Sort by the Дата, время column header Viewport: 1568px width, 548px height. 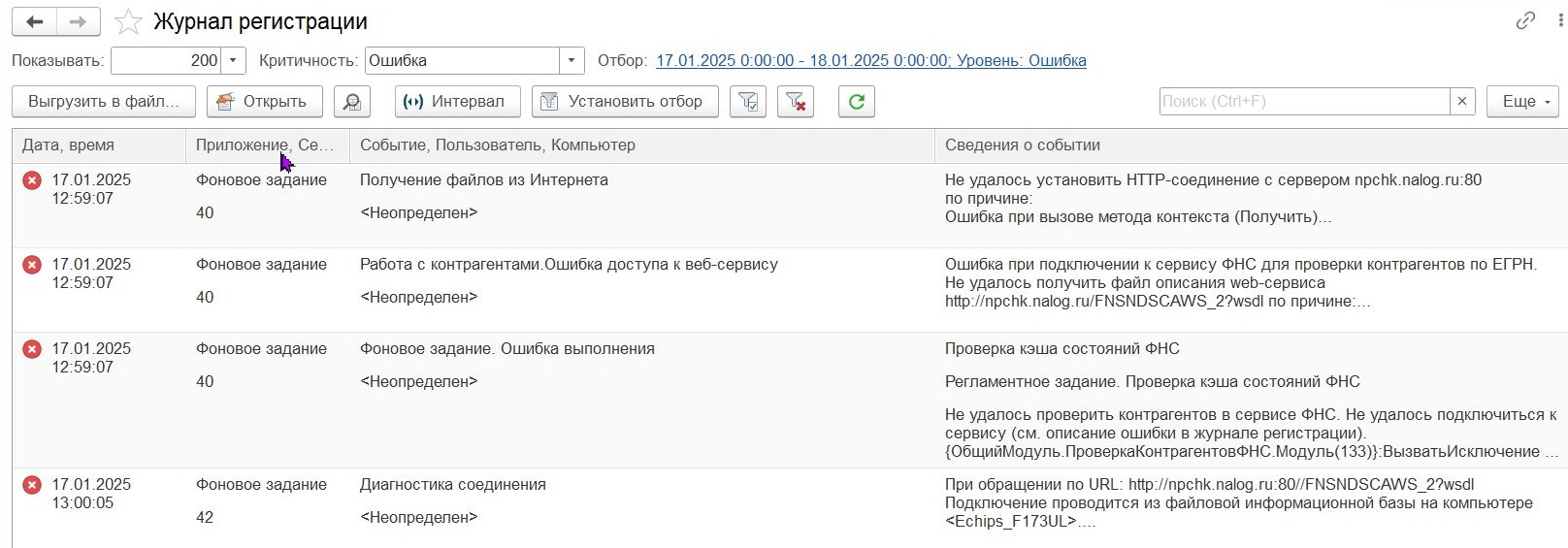pos(99,145)
